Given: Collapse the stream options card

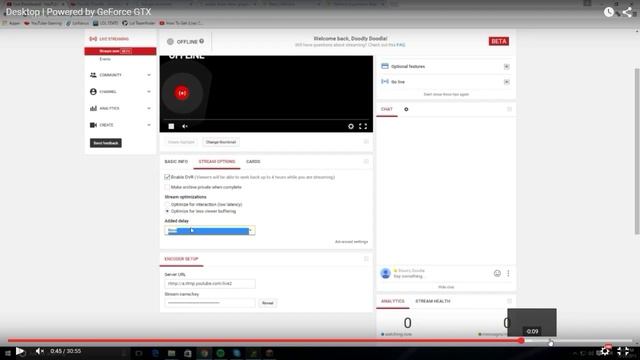Looking at the screenshot, I should pos(366,162).
